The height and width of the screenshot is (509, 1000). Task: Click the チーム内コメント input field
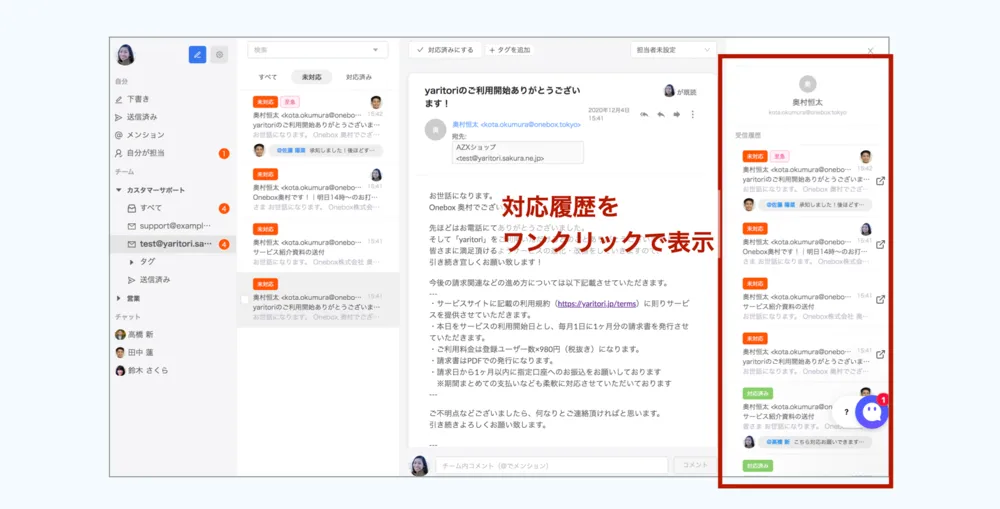(552, 466)
